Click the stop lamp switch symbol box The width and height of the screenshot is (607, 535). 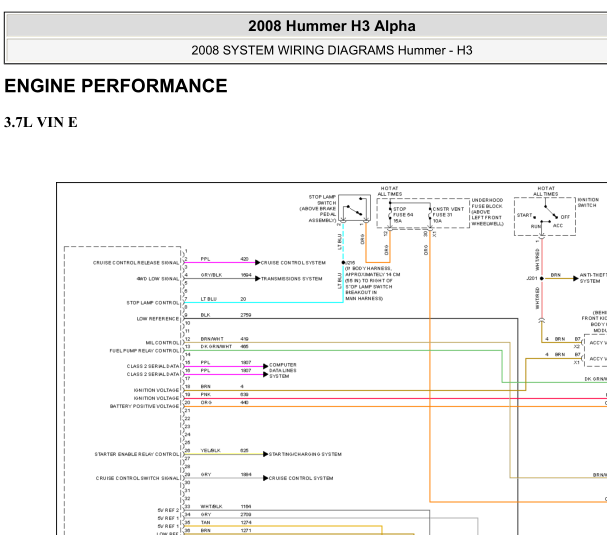pos(355,208)
